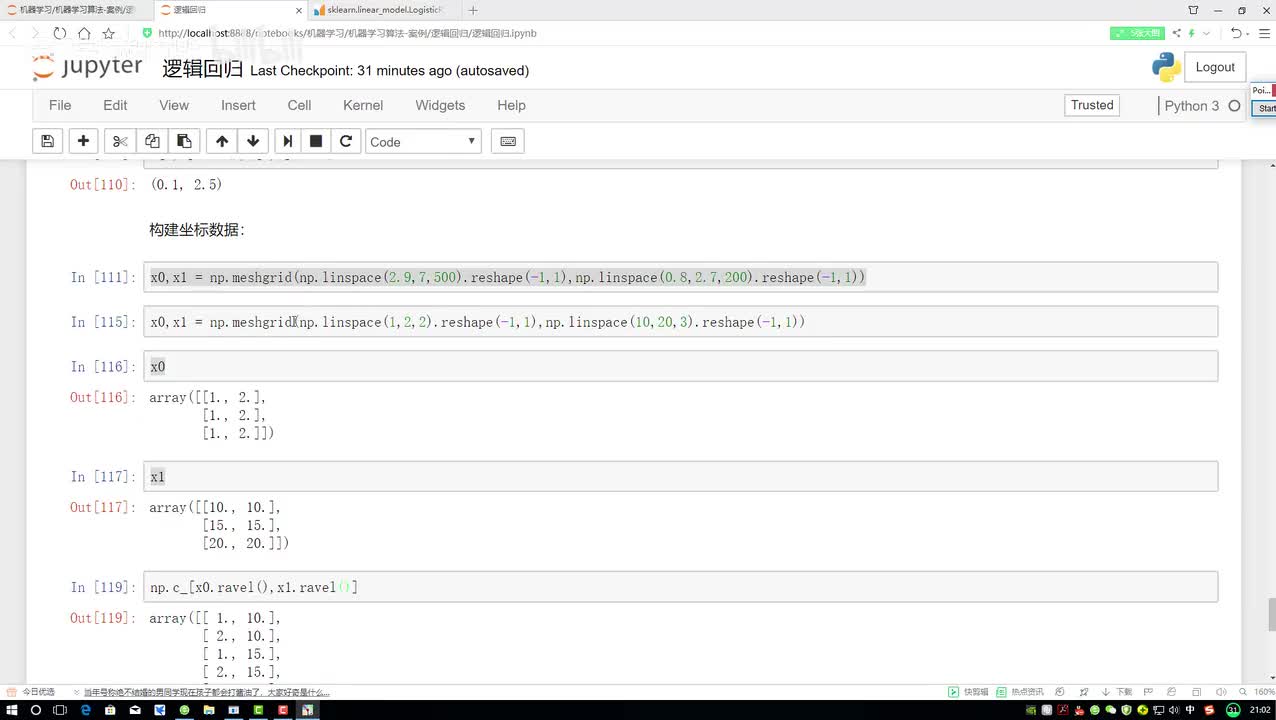This screenshot has height=720, width=1276.
Task: Insert a cell below with plus icon
Action: (x=83, y=141)
